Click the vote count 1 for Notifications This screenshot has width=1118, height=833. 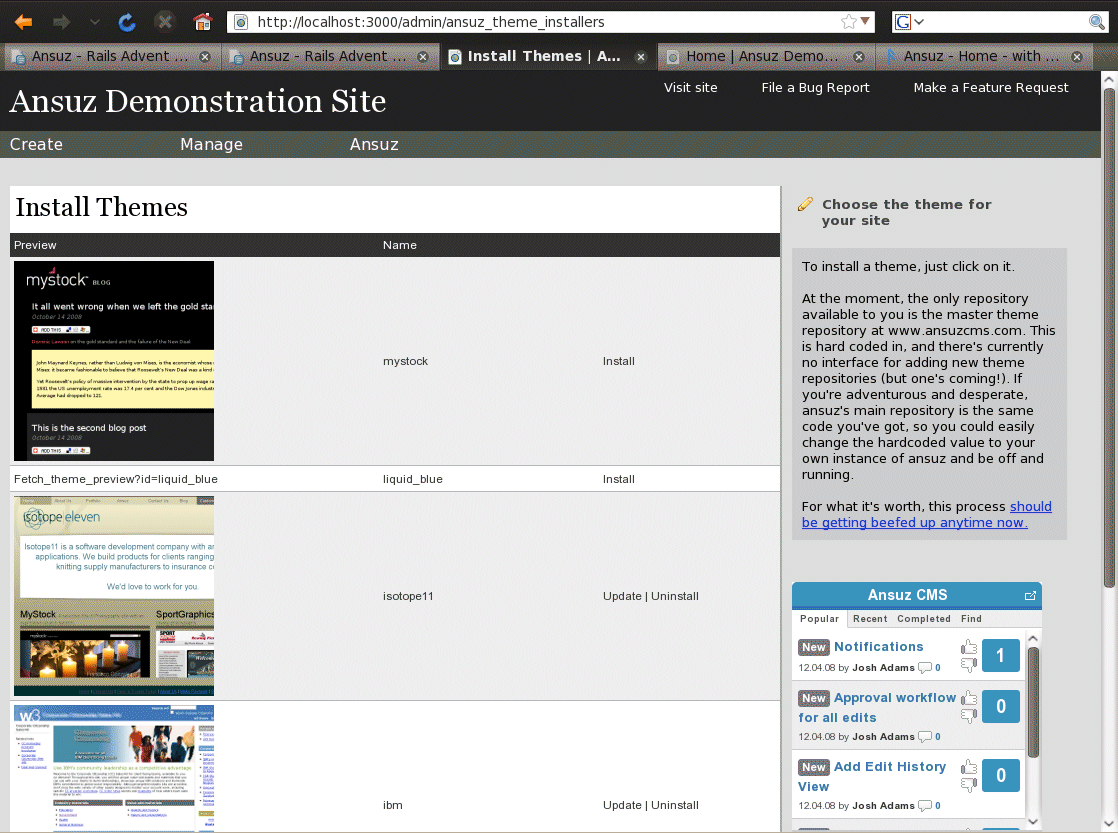[1000, 655]
